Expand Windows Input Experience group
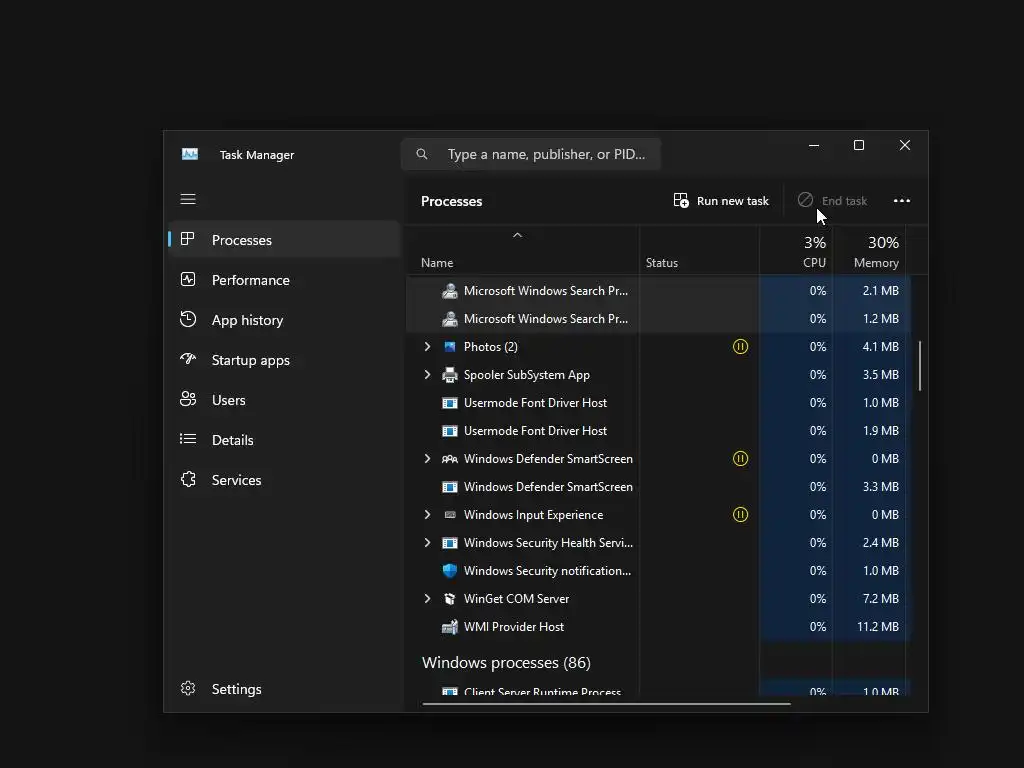The width and height of the screenshot is (1024, 768). click(427, 515)
